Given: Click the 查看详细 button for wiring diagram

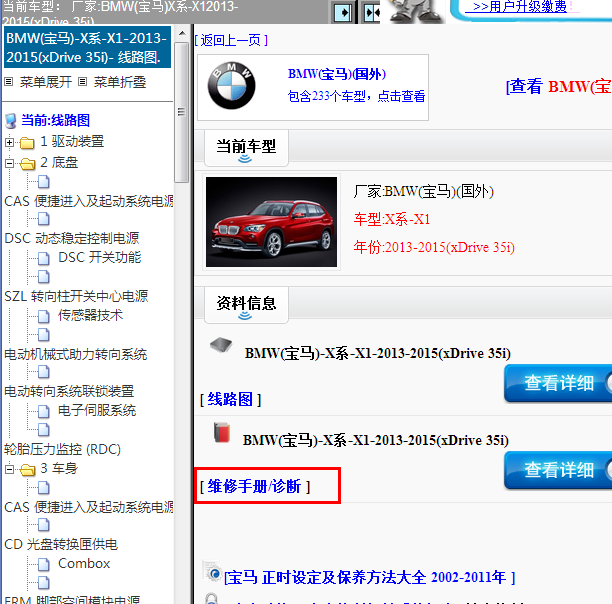Looking at the screenshot, I should [x=558, y=383].
